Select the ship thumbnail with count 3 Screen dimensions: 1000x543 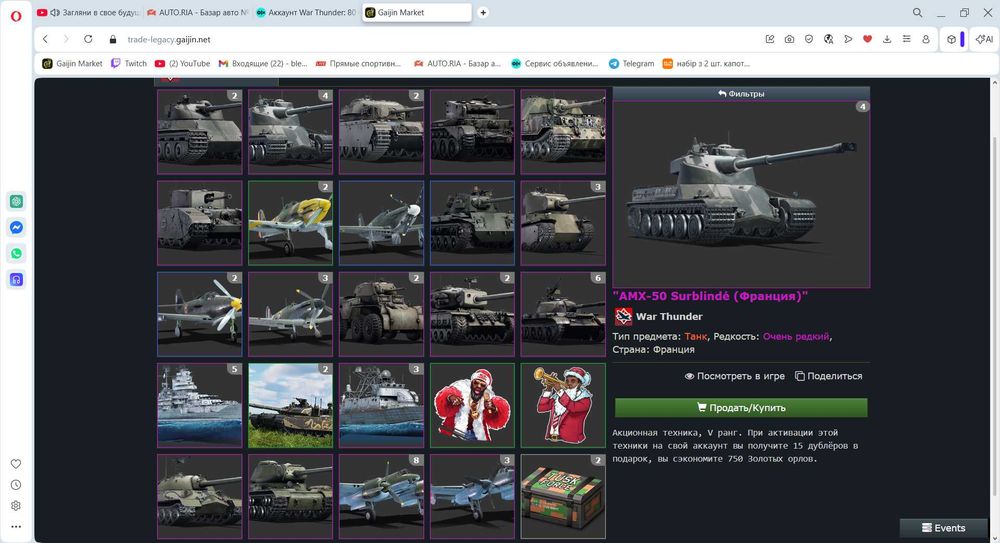pyautogui.click(x=381, y=405)
